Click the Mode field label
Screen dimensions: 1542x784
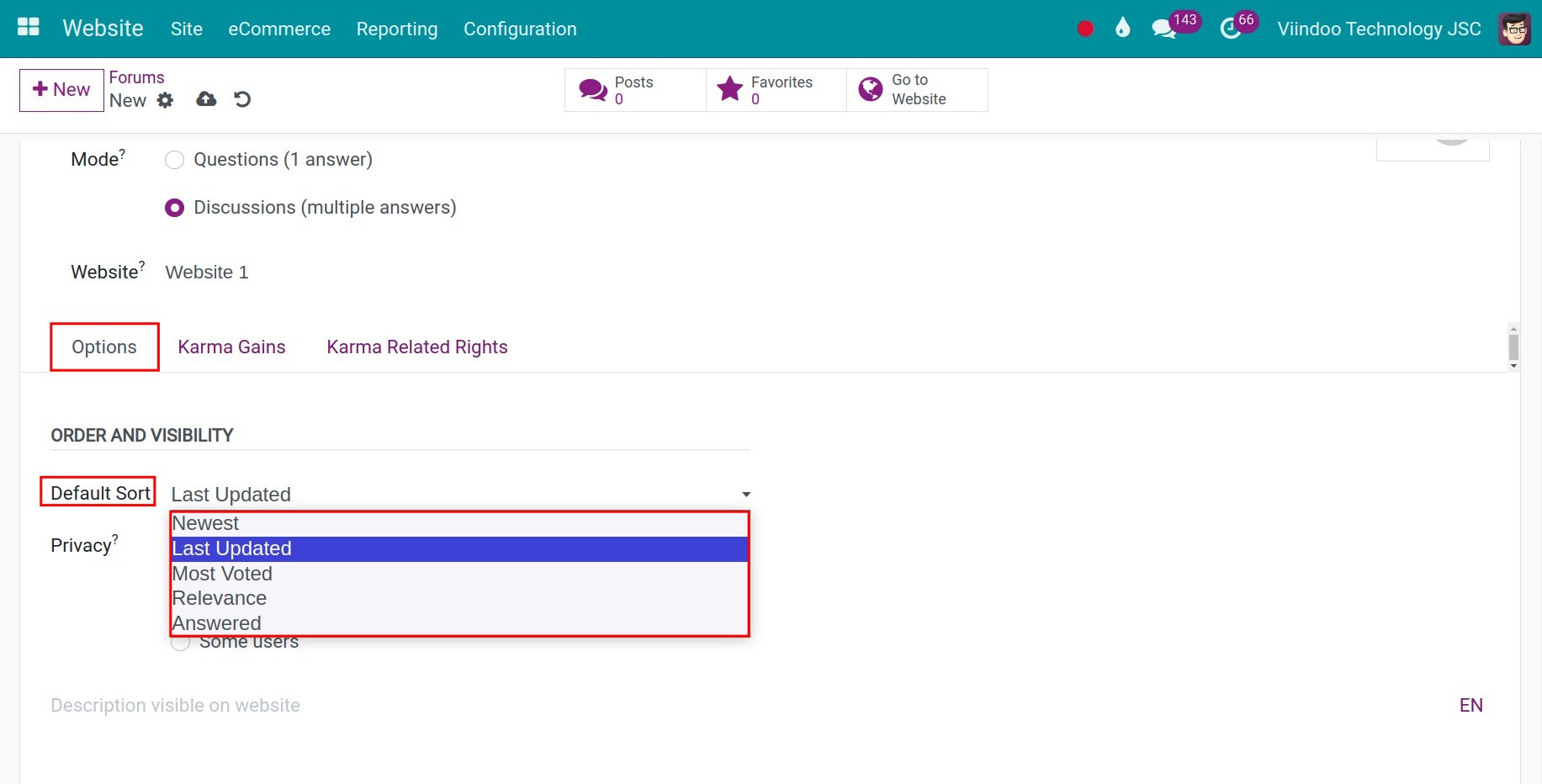click(98, 158)
